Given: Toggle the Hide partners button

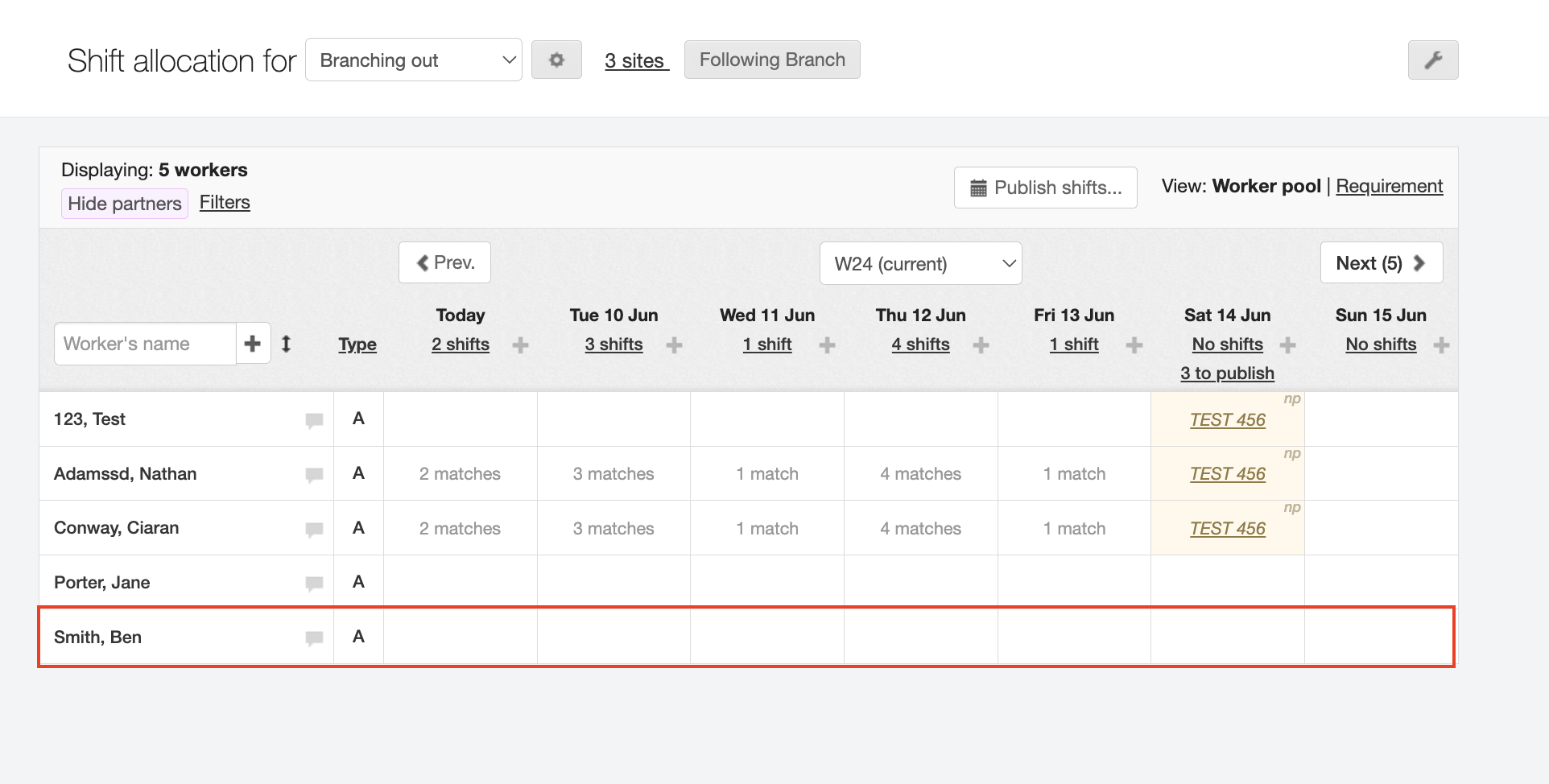Looking at the screenshot, I should tap(125, 204).
